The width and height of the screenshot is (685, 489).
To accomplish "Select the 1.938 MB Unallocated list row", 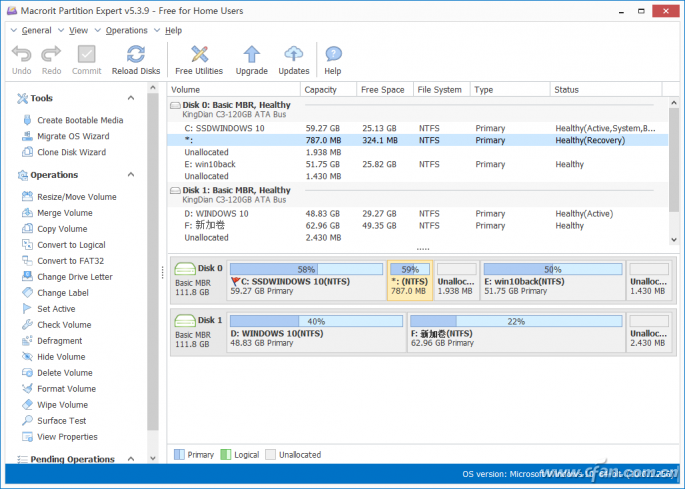I will 418,152.
